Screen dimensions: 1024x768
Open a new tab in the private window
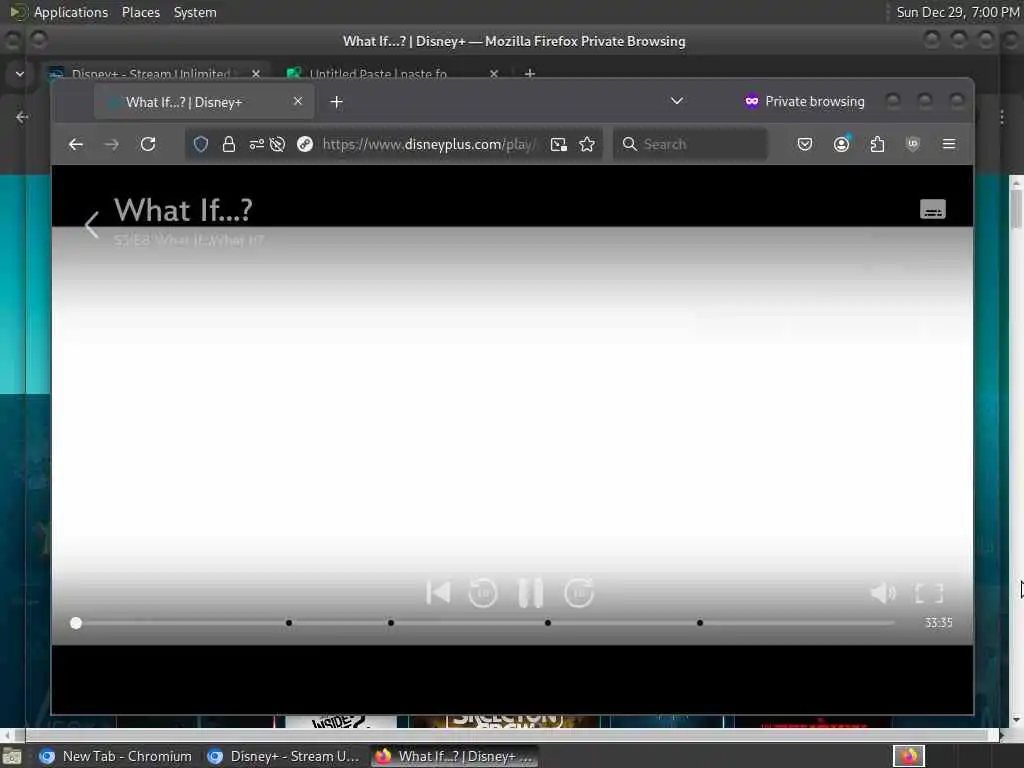coord(336,102)
